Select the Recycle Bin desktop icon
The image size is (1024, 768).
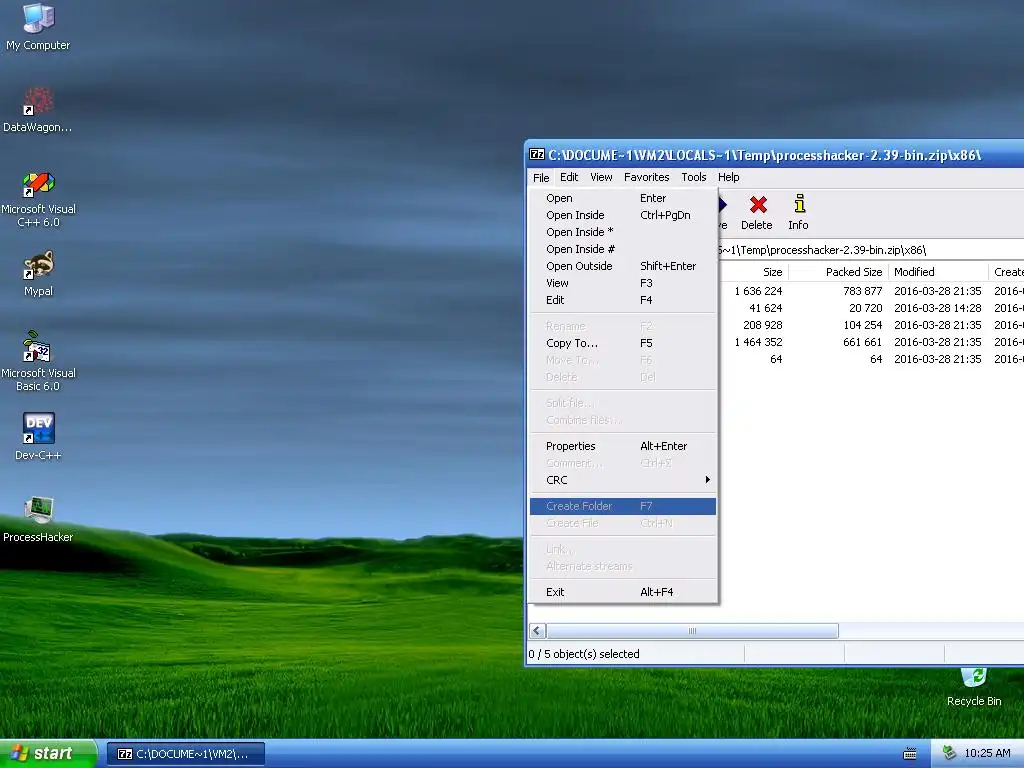[x=974, y=687]
